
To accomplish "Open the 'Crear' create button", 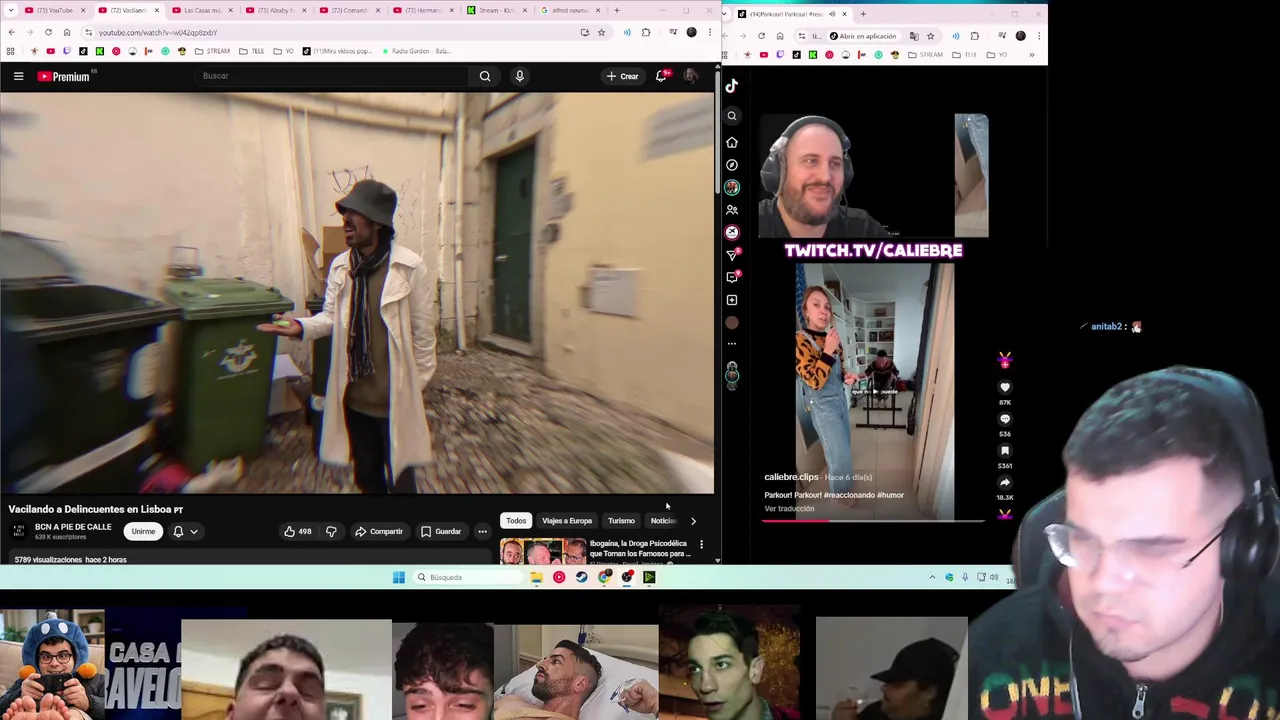I will coord(622,76).
